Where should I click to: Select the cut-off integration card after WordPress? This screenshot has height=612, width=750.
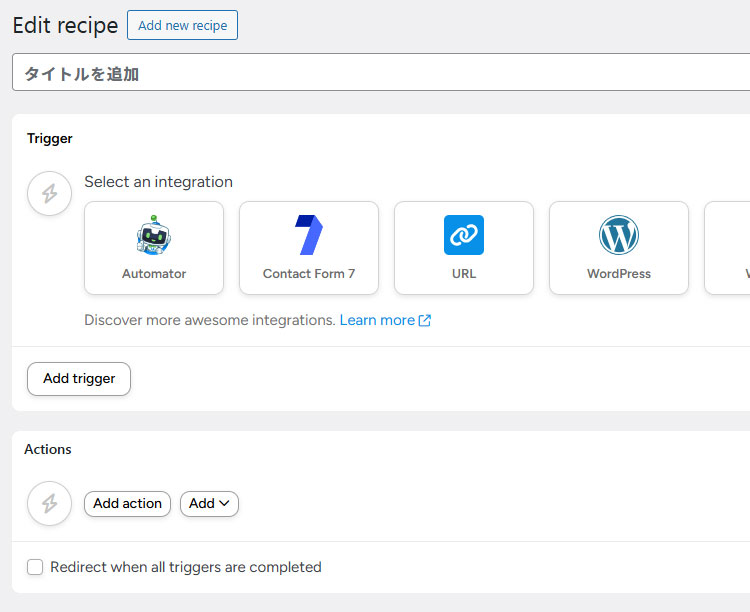[x=728, y=248]
